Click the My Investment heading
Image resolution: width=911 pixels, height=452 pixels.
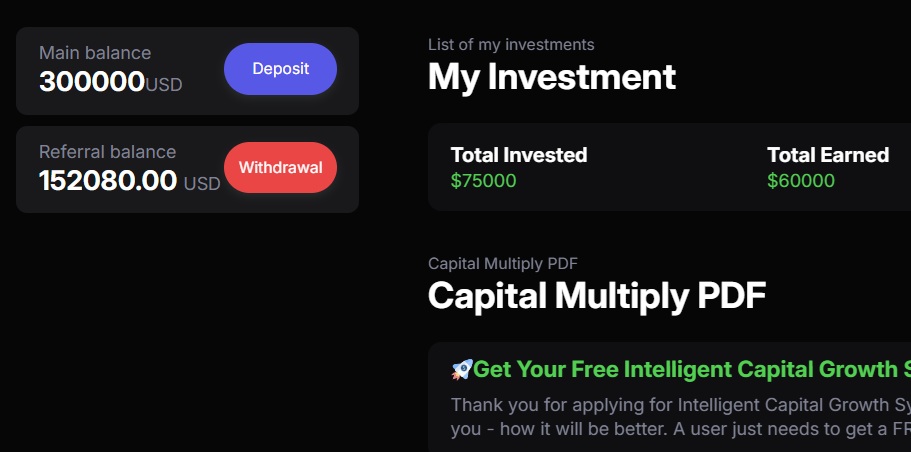[x=551, y=77]
